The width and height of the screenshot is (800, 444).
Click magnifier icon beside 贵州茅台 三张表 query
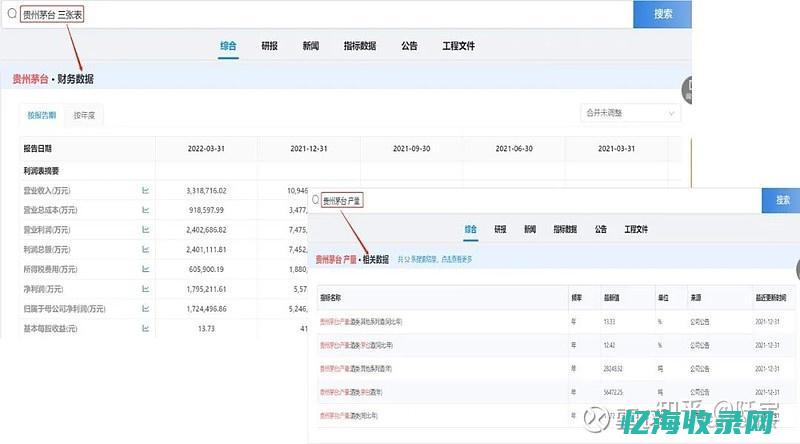pyautogui.click(x=12, y=13)
